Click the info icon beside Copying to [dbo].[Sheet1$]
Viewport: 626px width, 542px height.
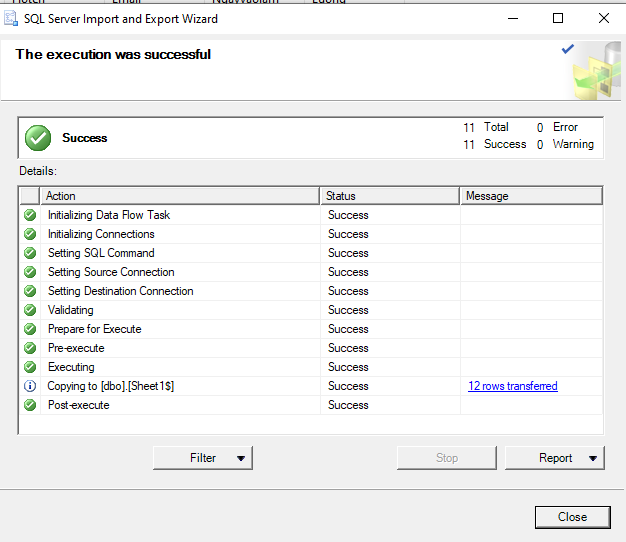click(30, 386)
